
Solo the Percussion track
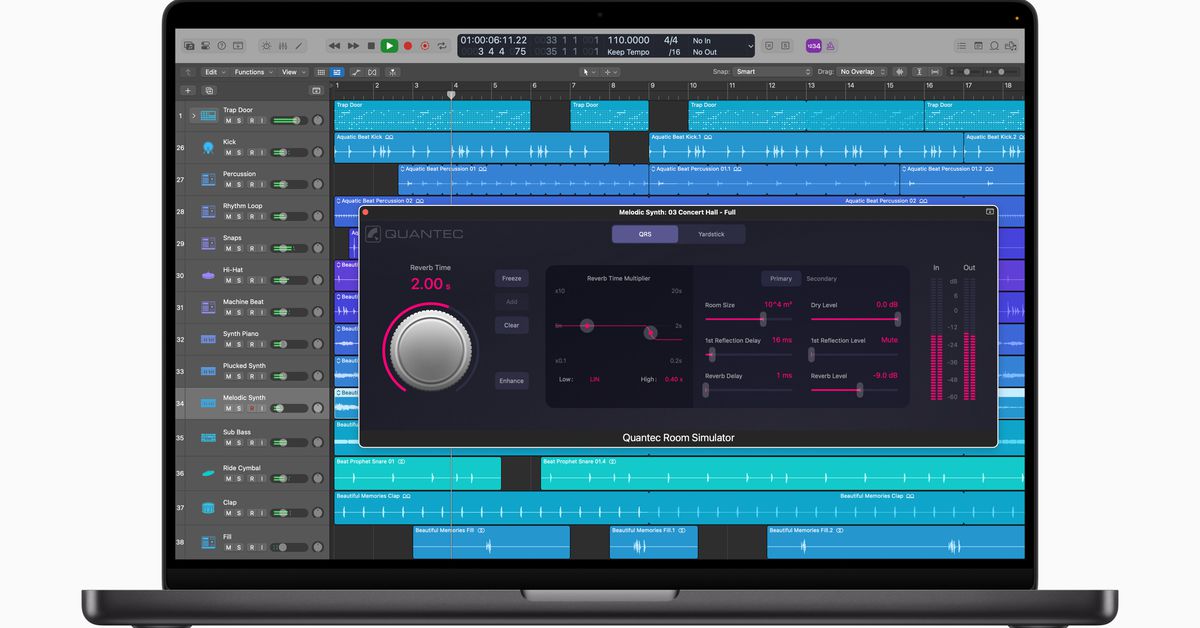[239, 184]
